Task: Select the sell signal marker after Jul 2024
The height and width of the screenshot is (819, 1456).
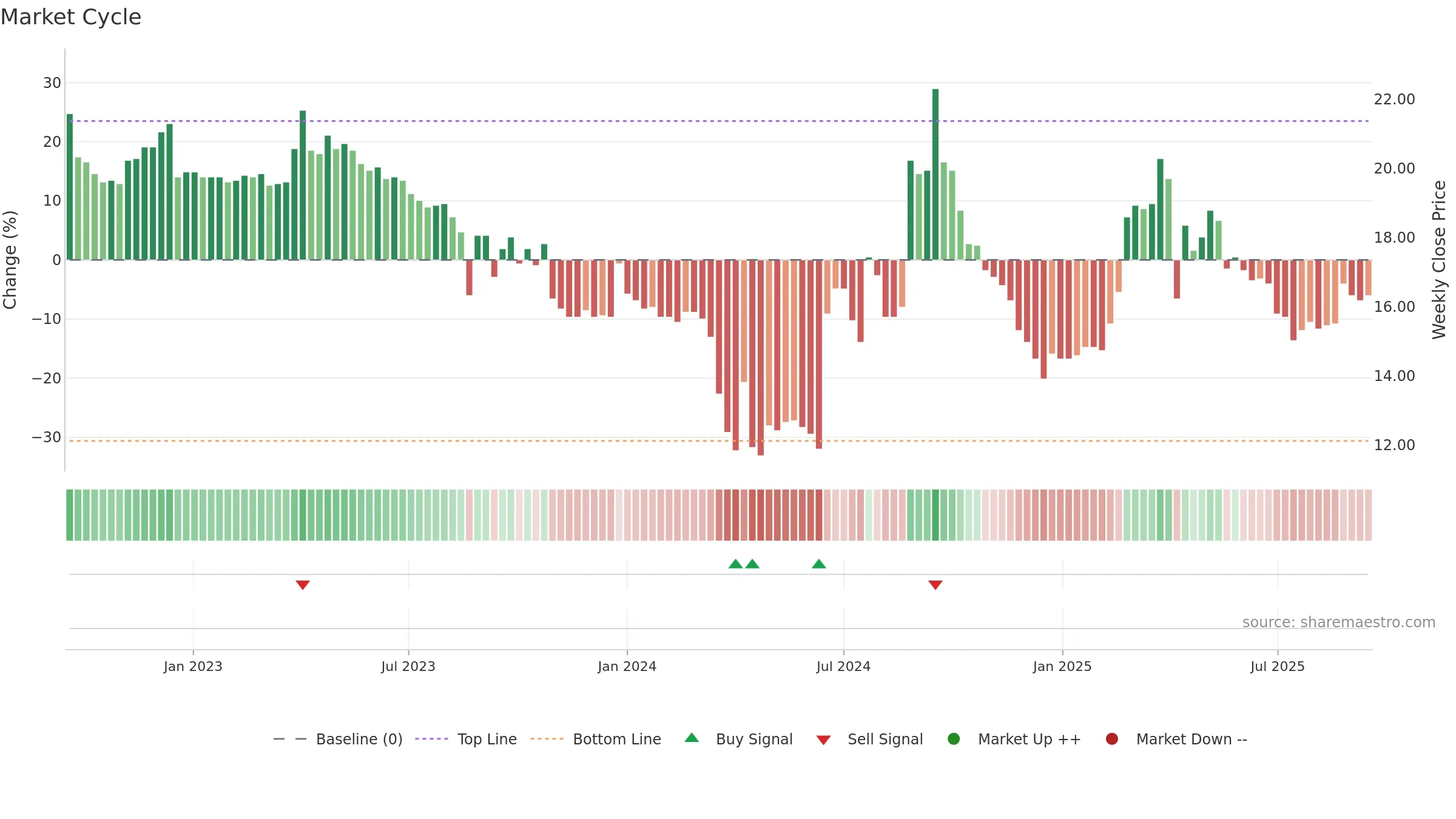Action: (x=935, y=585)
